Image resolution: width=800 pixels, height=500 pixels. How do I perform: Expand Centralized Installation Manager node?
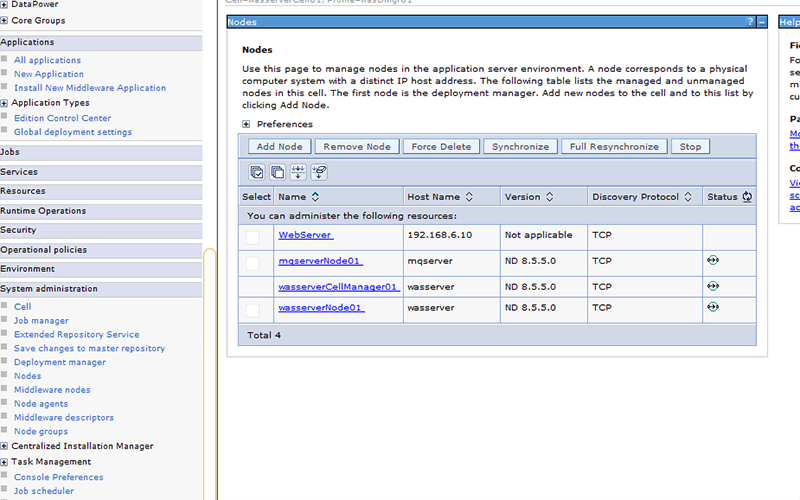[4, 446]
